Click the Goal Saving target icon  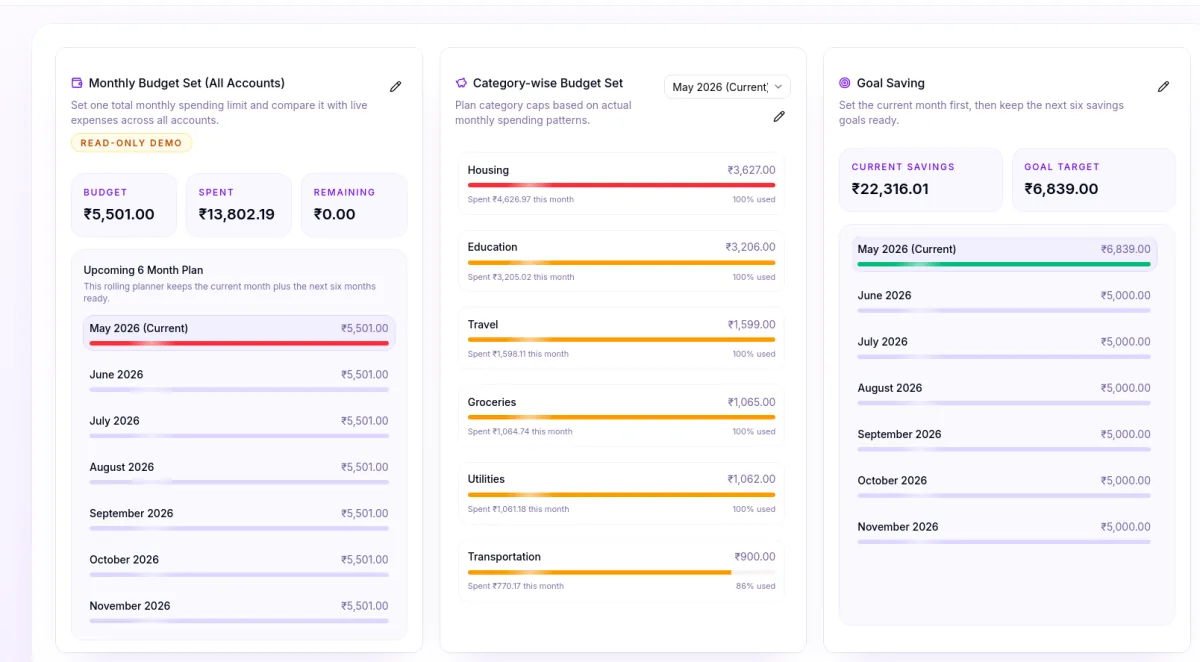(x=845, y=83)
